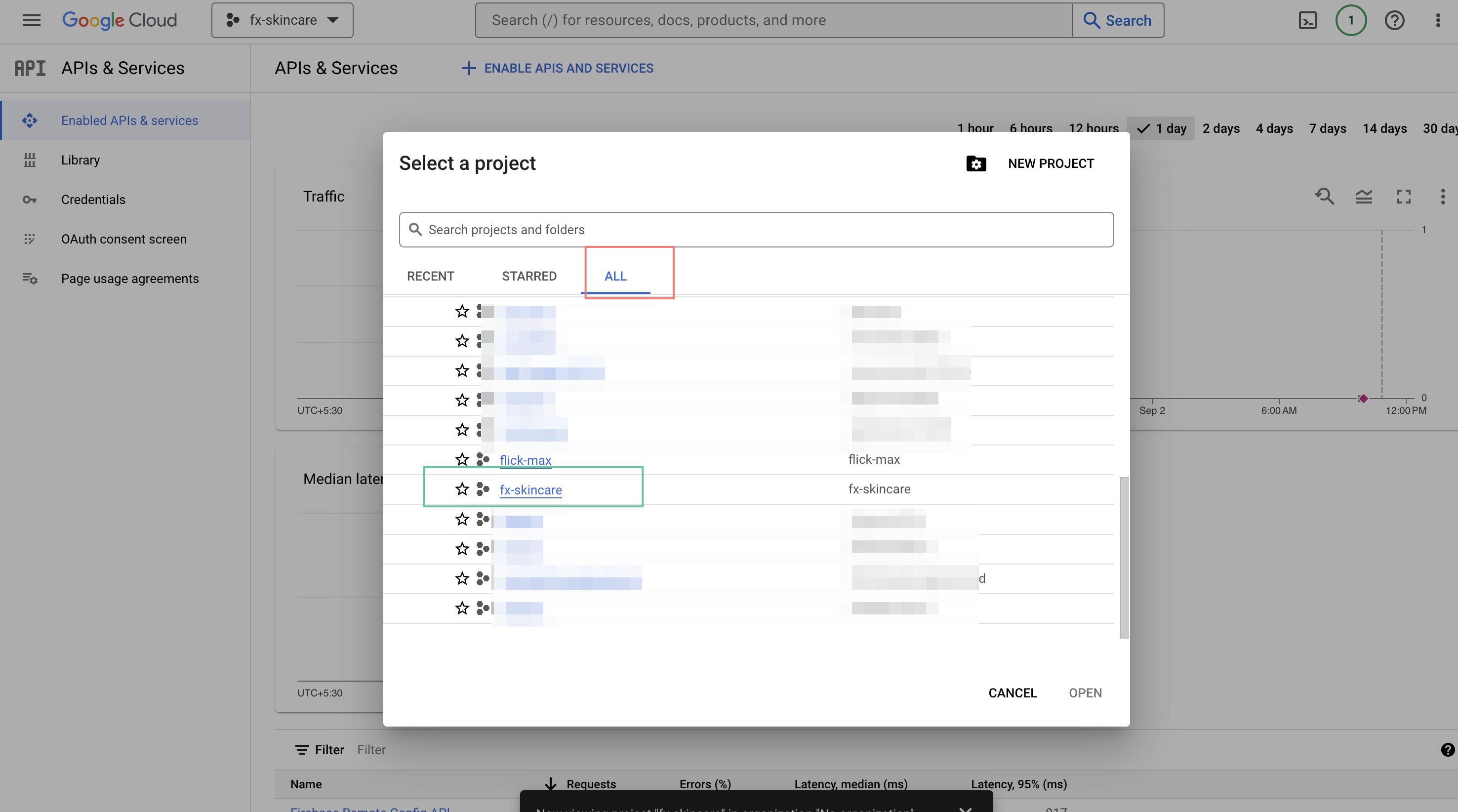Click the project icon beside flick-max

pos(483,459)
